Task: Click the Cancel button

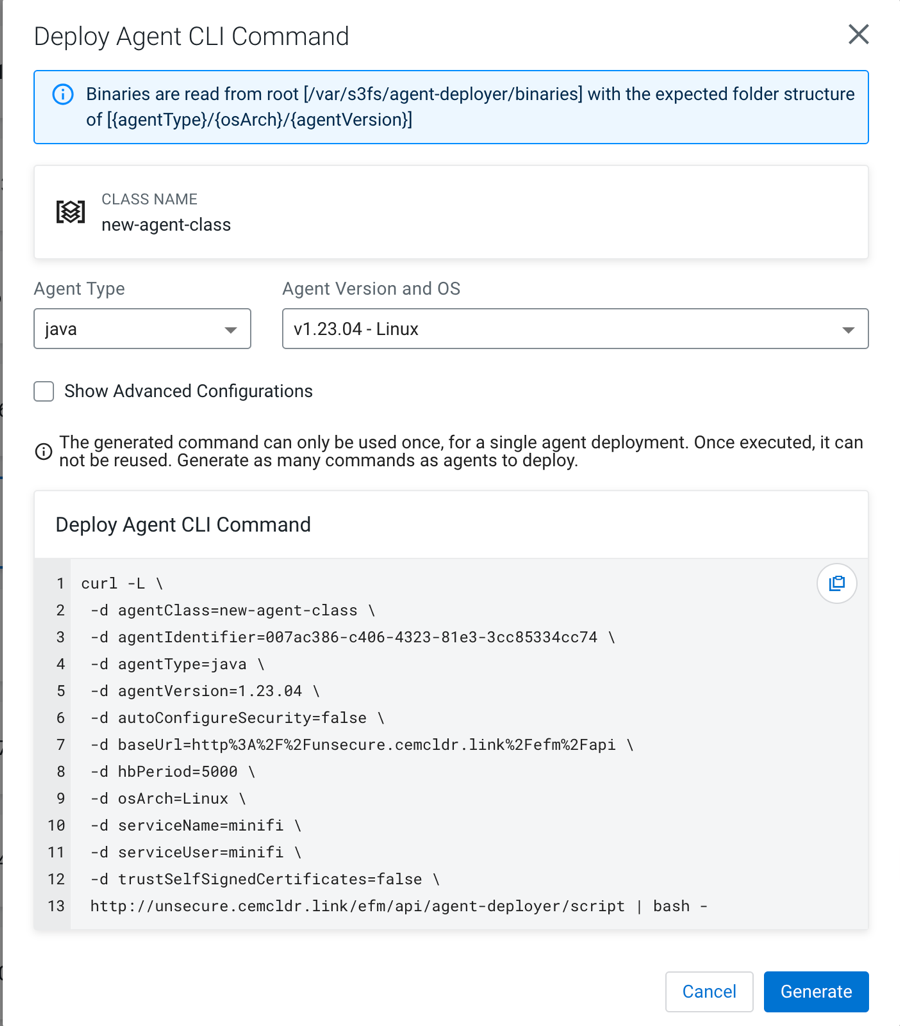Action: click(x=708, y=991)
